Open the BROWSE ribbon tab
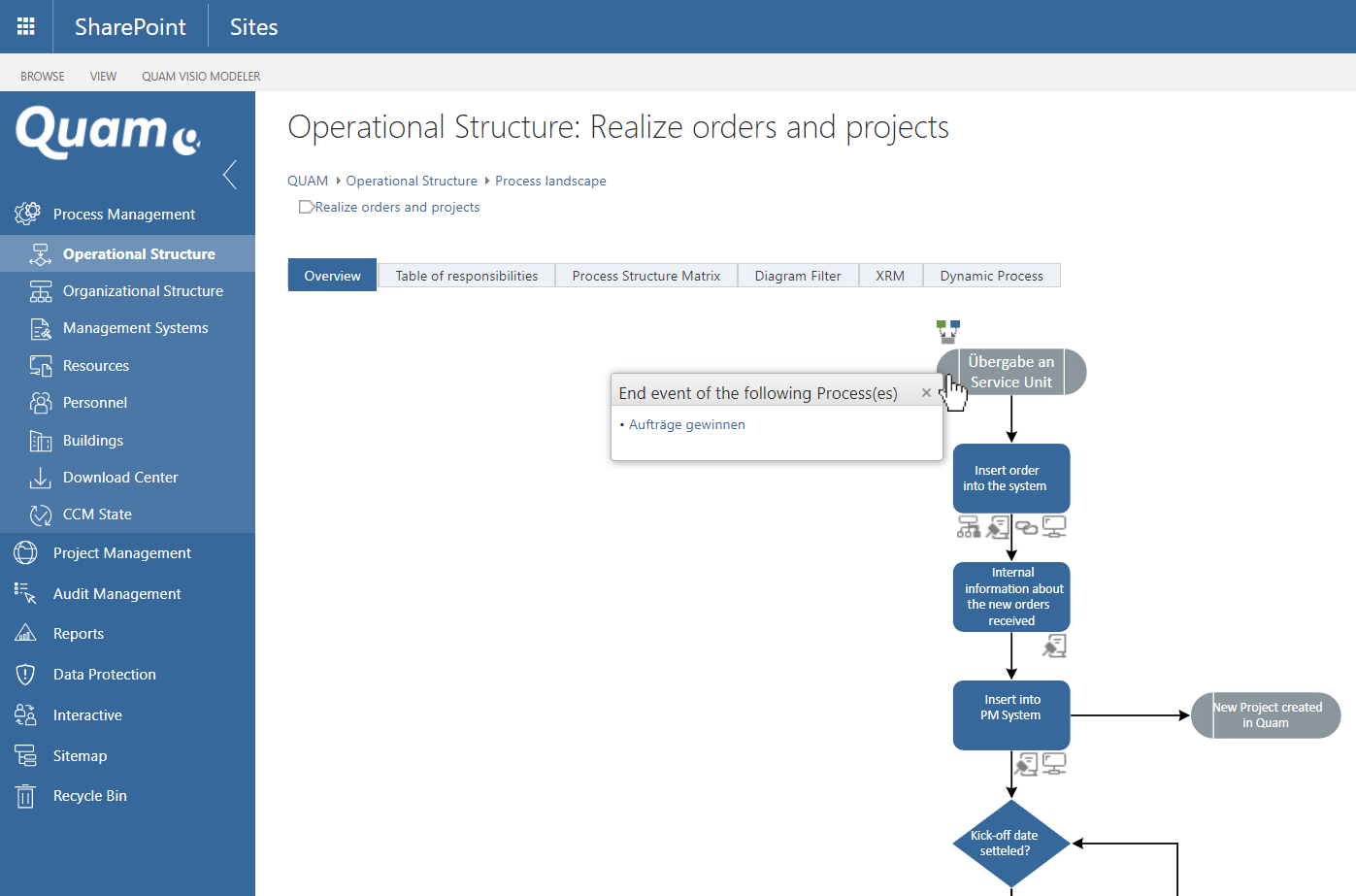This screenshot has width=1356, height=896. [x=43, y=77]
